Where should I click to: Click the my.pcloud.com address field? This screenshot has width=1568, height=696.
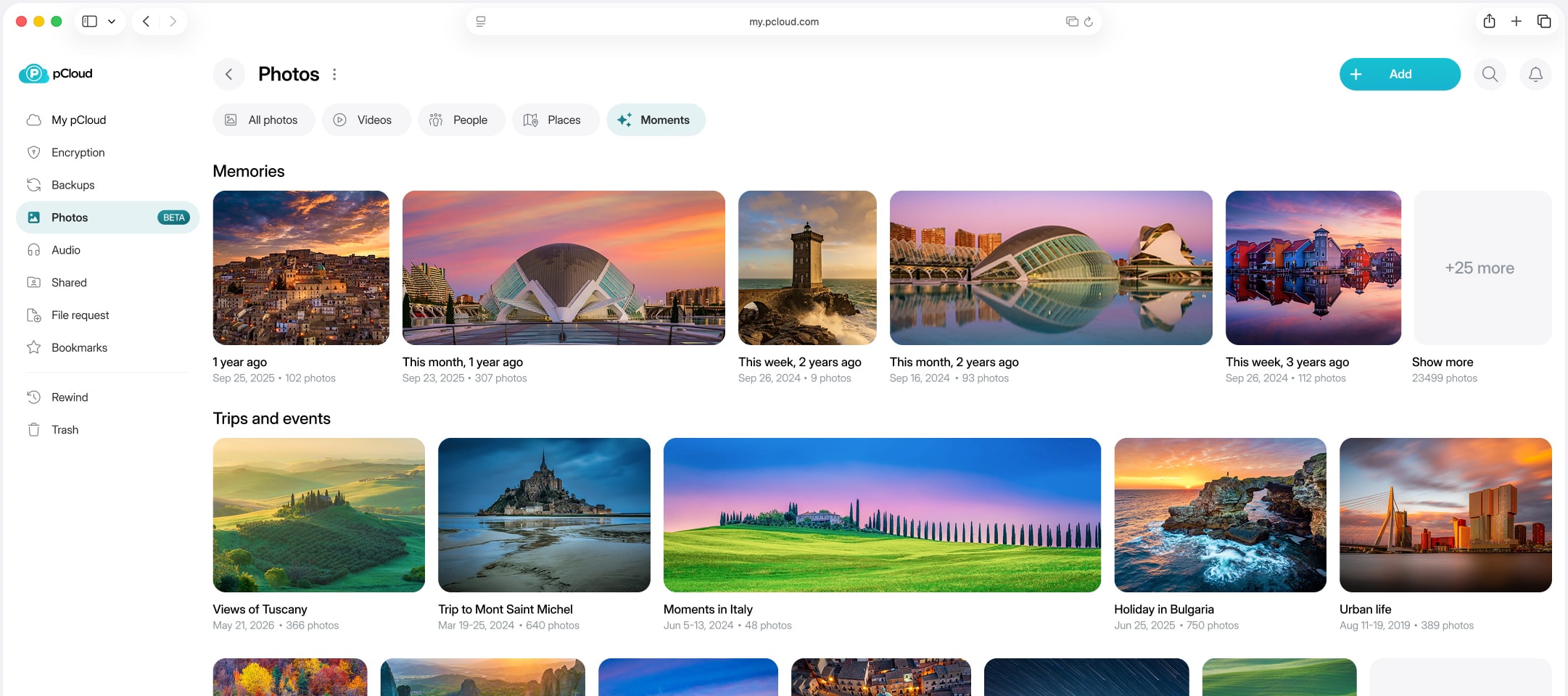pos(783,22)
